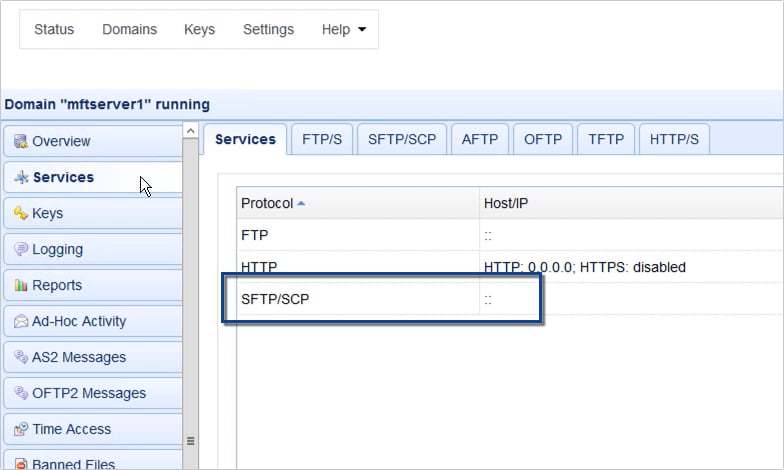Click the Services icon in sidebar
784x470 pixels.
coord(21,178)
